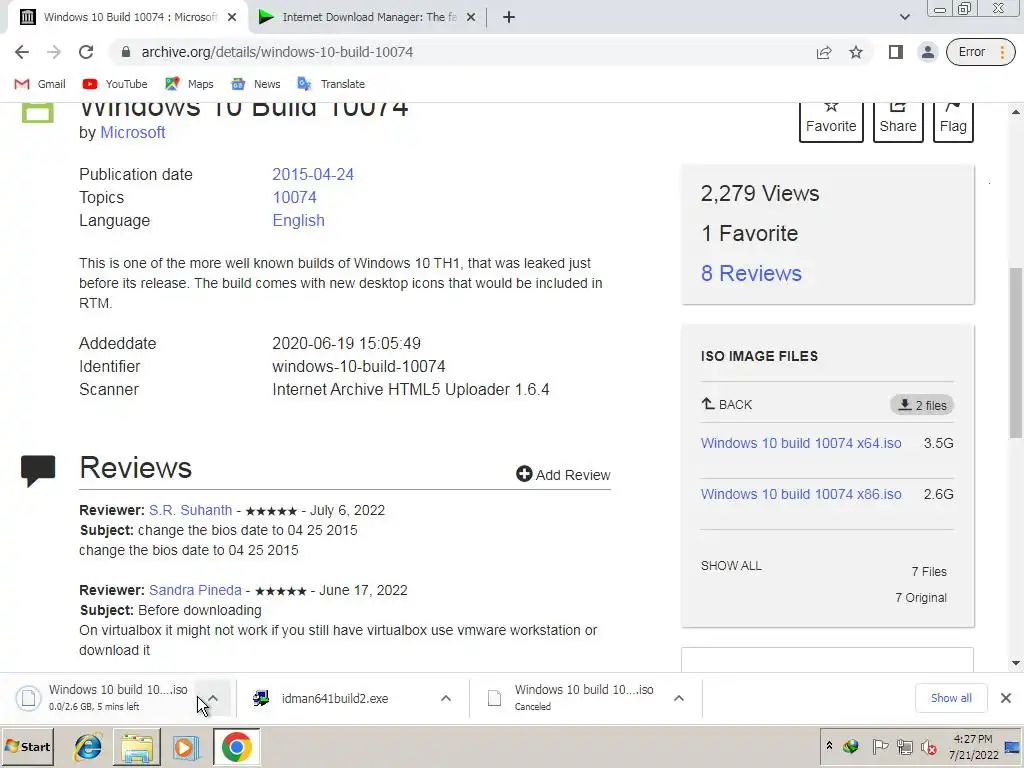Image resolution: width=1024 pixels, height=768 pixels.
Task: Open the Chrome side panel
Action: (x=895, y=52)
